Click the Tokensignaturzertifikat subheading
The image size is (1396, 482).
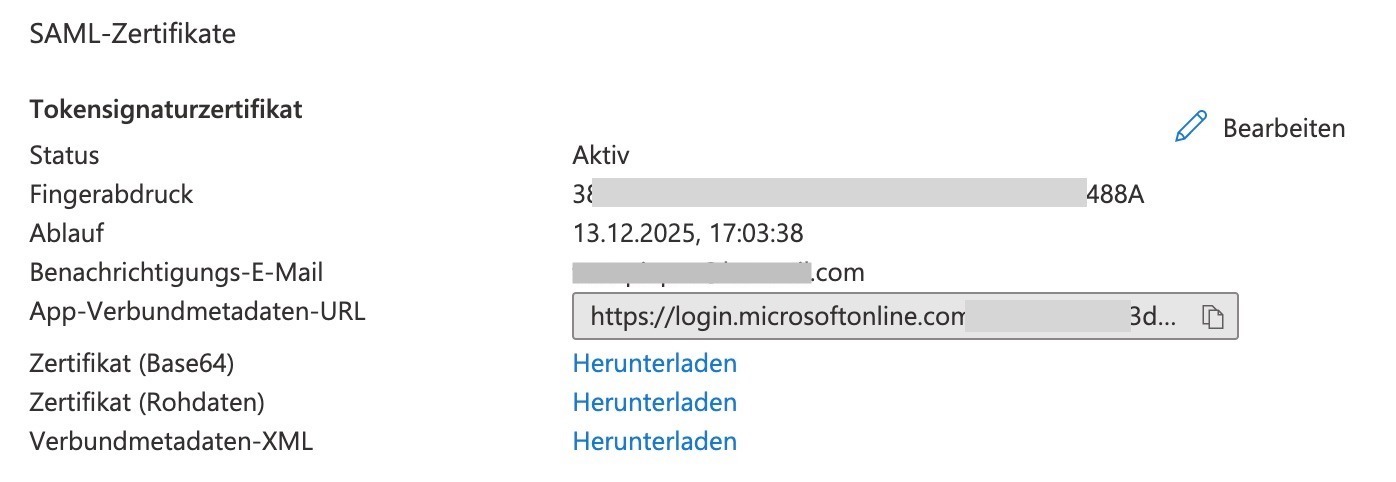[166, 109]
